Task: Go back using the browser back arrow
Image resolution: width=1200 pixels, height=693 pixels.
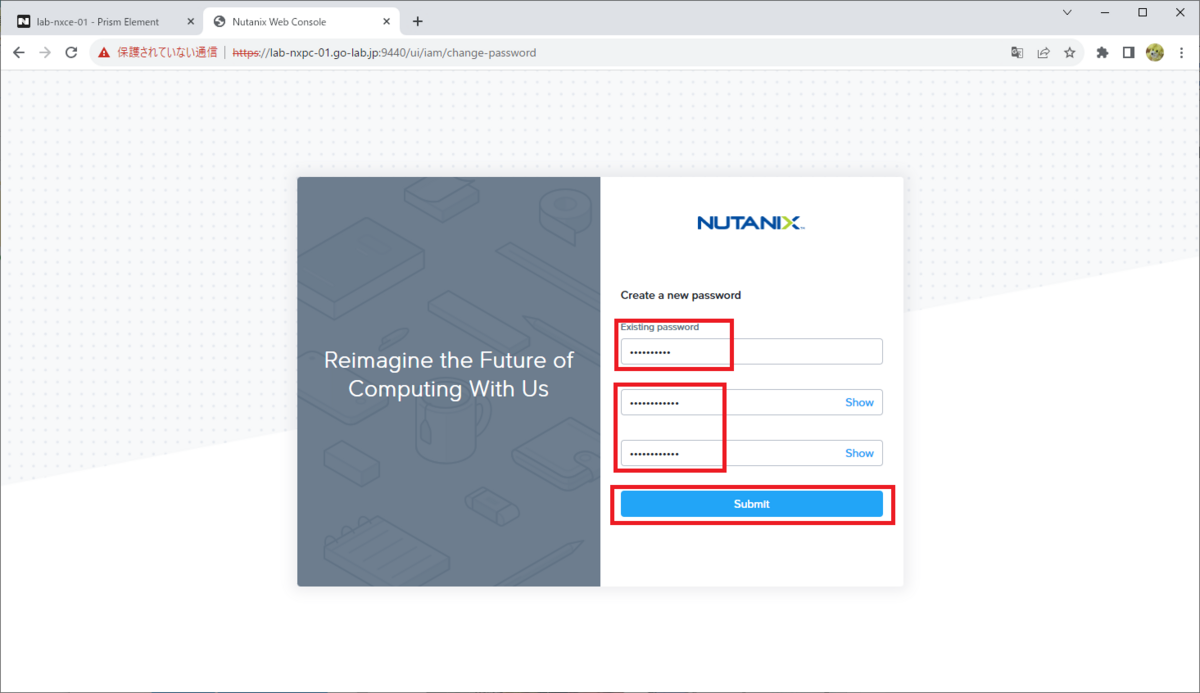Action: [x=19, y=53]
